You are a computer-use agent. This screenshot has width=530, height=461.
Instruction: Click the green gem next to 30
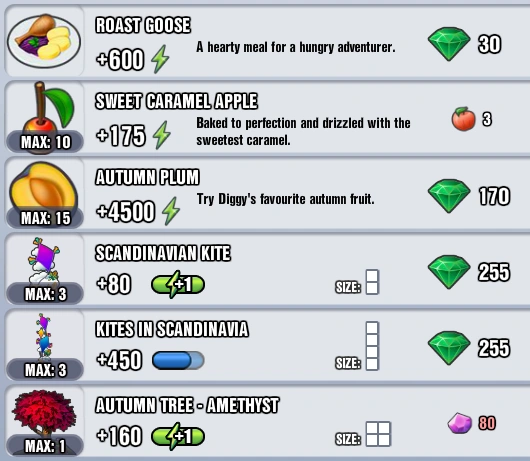coord(449,44)
